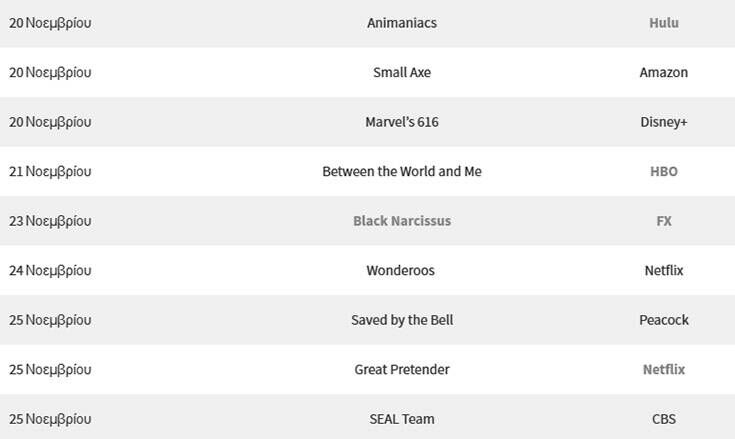
Task: Select the 21 Νοεμβρίου date cell
Action: coord(50,172)
